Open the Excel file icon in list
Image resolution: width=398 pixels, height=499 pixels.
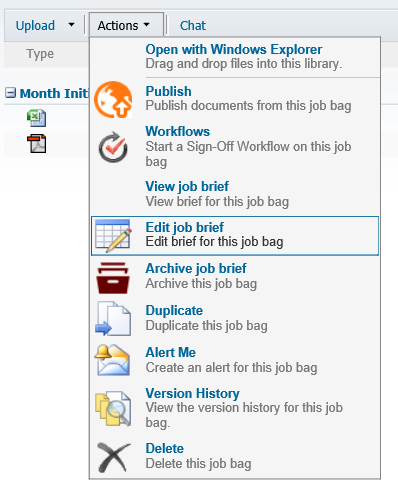click(36, 118)
